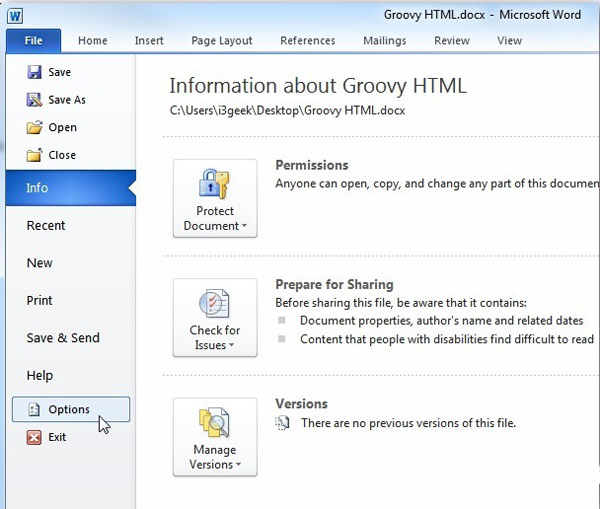The image size is (600, 509).
Task: Click the Open folder icon
Action: coord(34,127)
